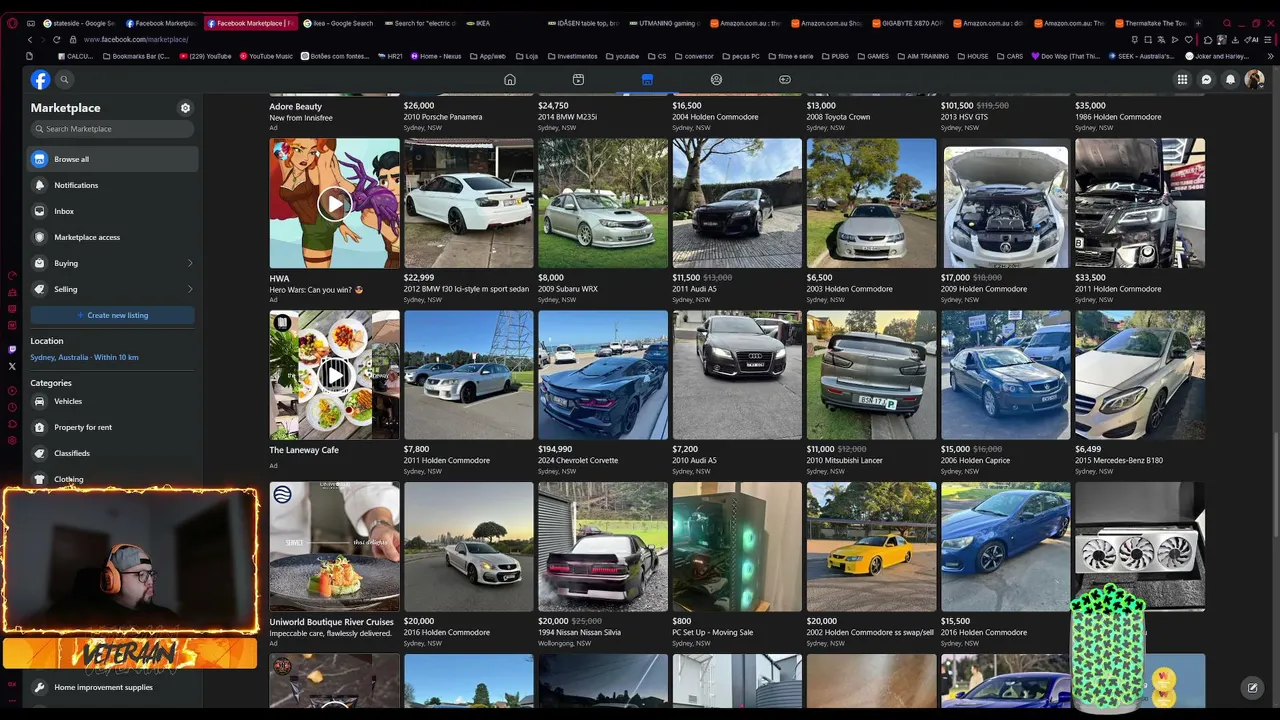Open the Facebook apps grid menu
This screenshot has height=720, width=1280.
[x=1182, y=80]
